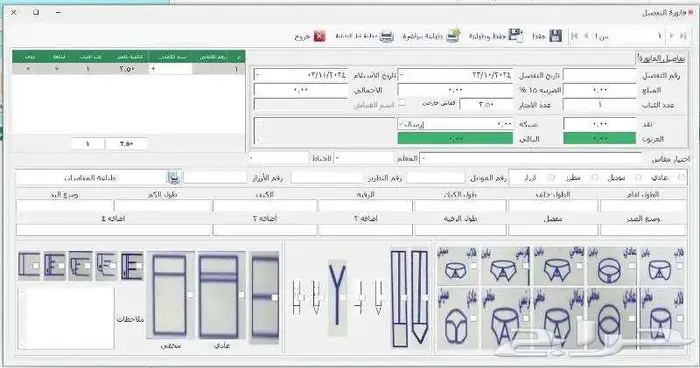This screenshot has width=700, height=368.
Task: Choose the square-tip wide placket style
Action: pyautogui.click(x=399, y=299)
